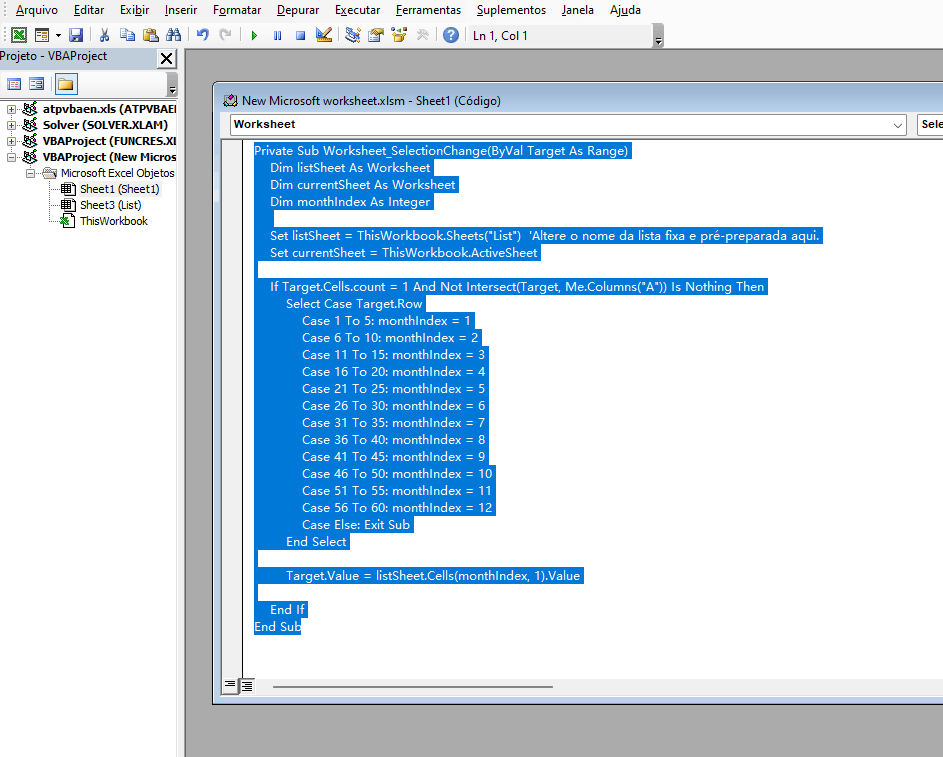
Task: Open the Suplementos menu
Action: click(x=511, y=10)
